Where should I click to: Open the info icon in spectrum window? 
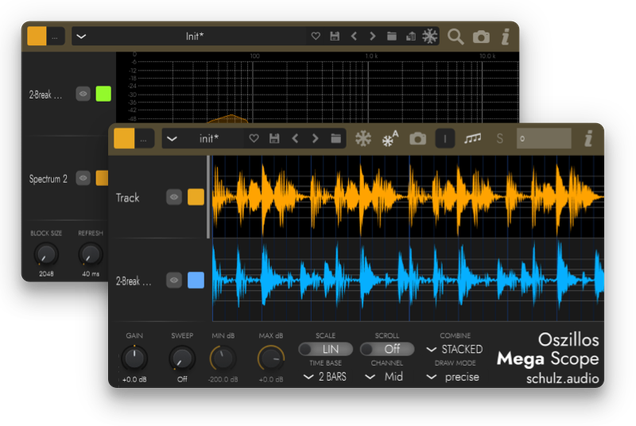[x=505, y=37]
